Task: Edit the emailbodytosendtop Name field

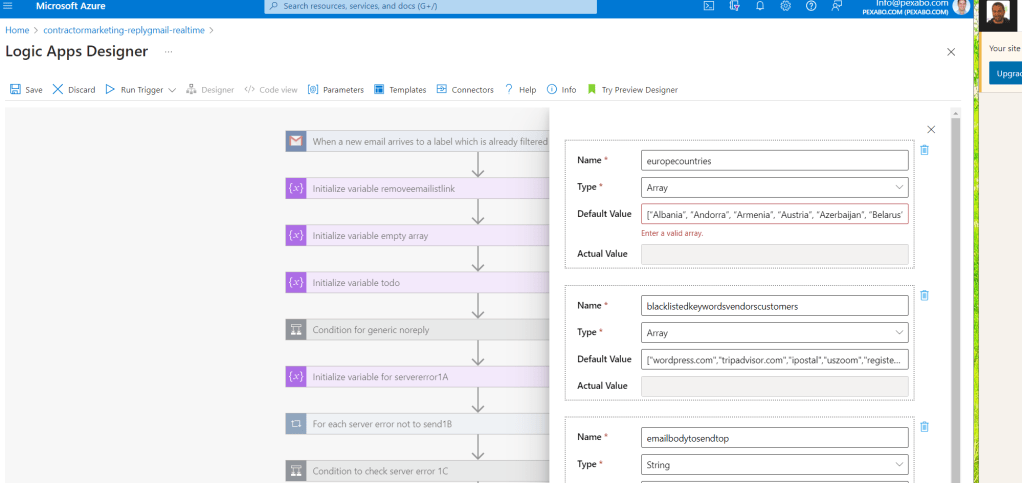Action: pos(774,438)
